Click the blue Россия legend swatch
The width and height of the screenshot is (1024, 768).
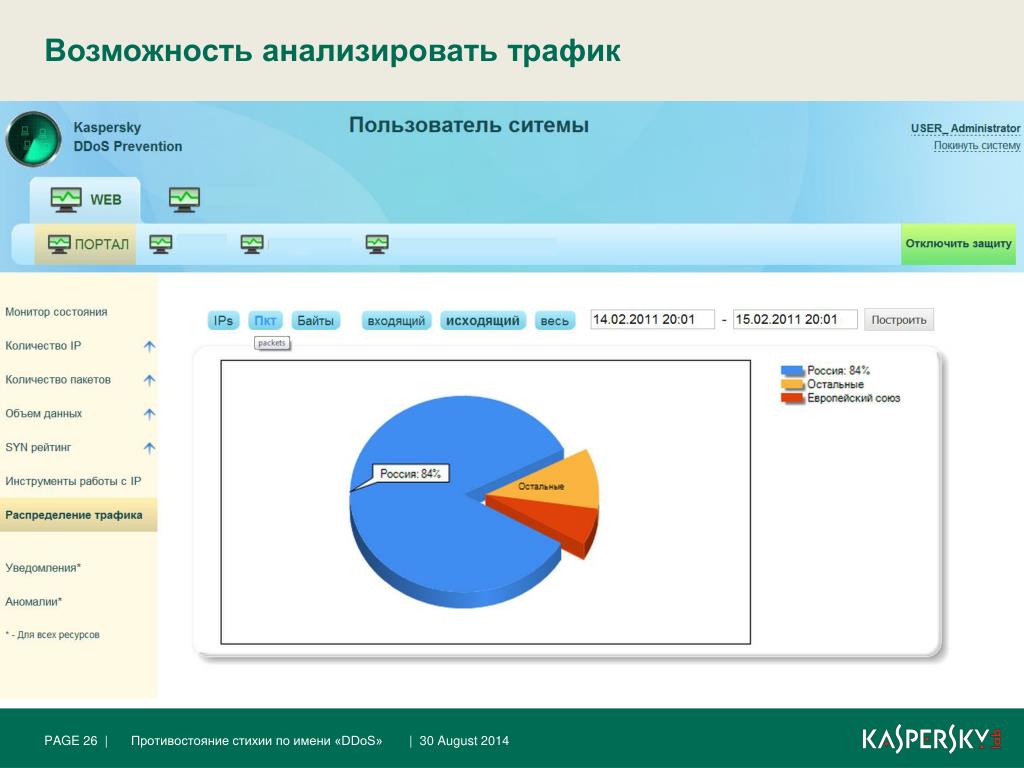coord(792,371)
